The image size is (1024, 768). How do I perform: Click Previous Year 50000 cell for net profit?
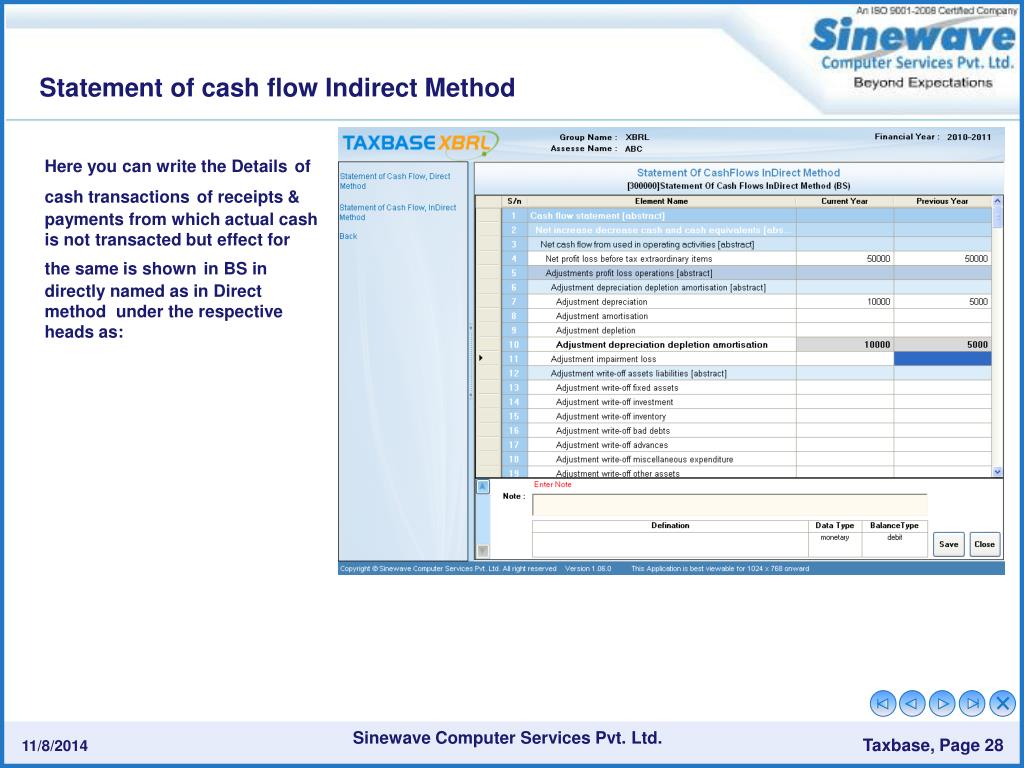pos(942,259)
